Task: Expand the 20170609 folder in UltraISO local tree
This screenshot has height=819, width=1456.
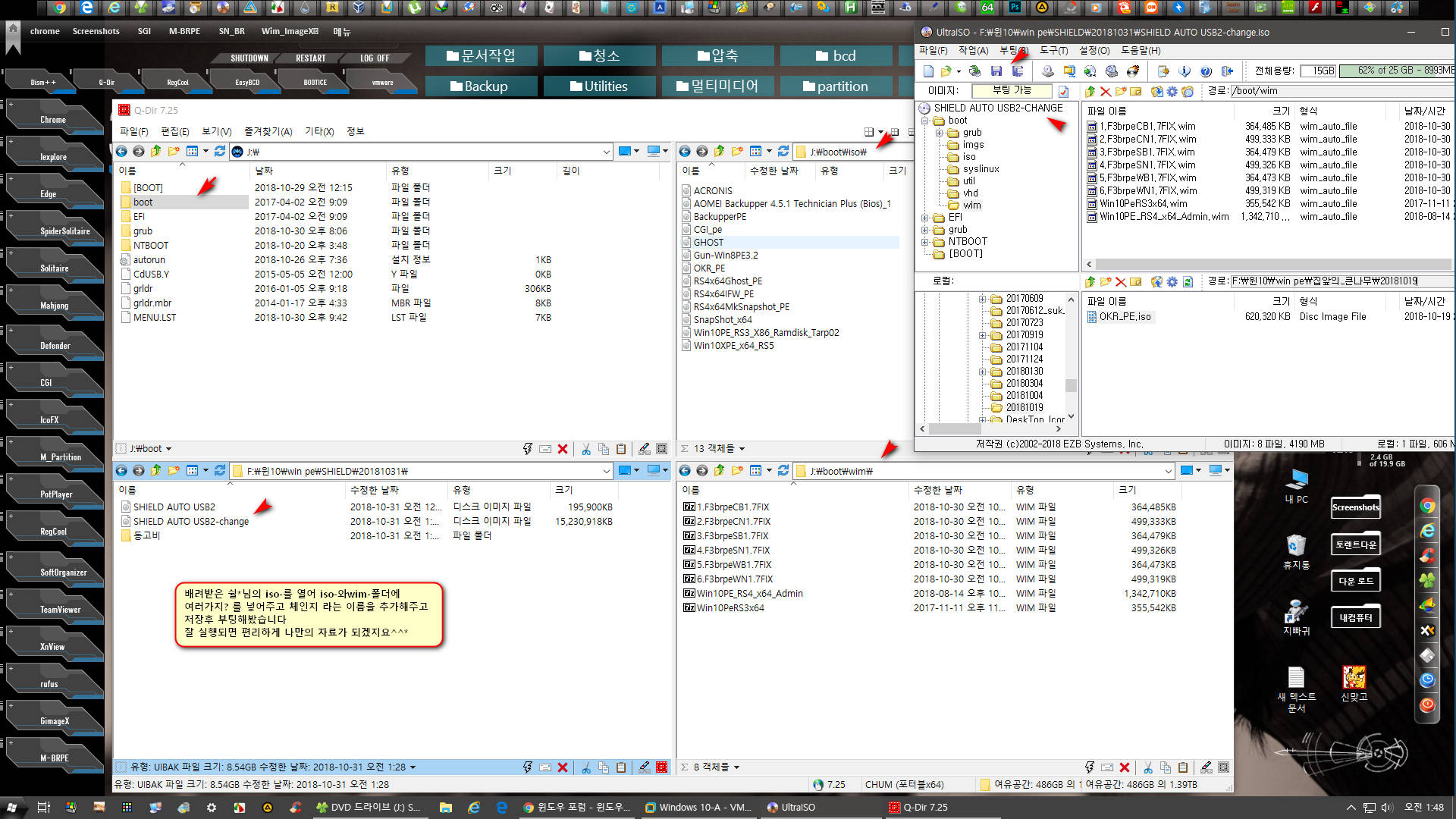Action: 983,298
